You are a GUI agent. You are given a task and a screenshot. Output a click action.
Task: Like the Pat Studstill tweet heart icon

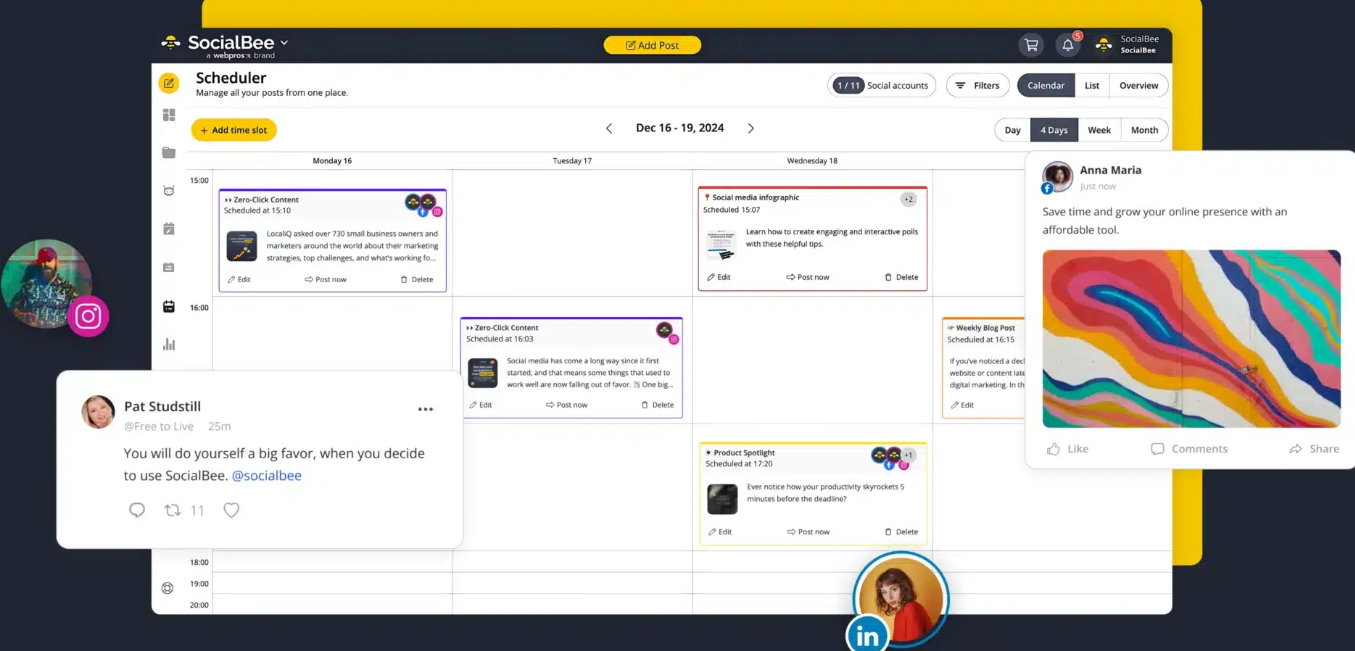pyautogui.click(x=231, y=510)
